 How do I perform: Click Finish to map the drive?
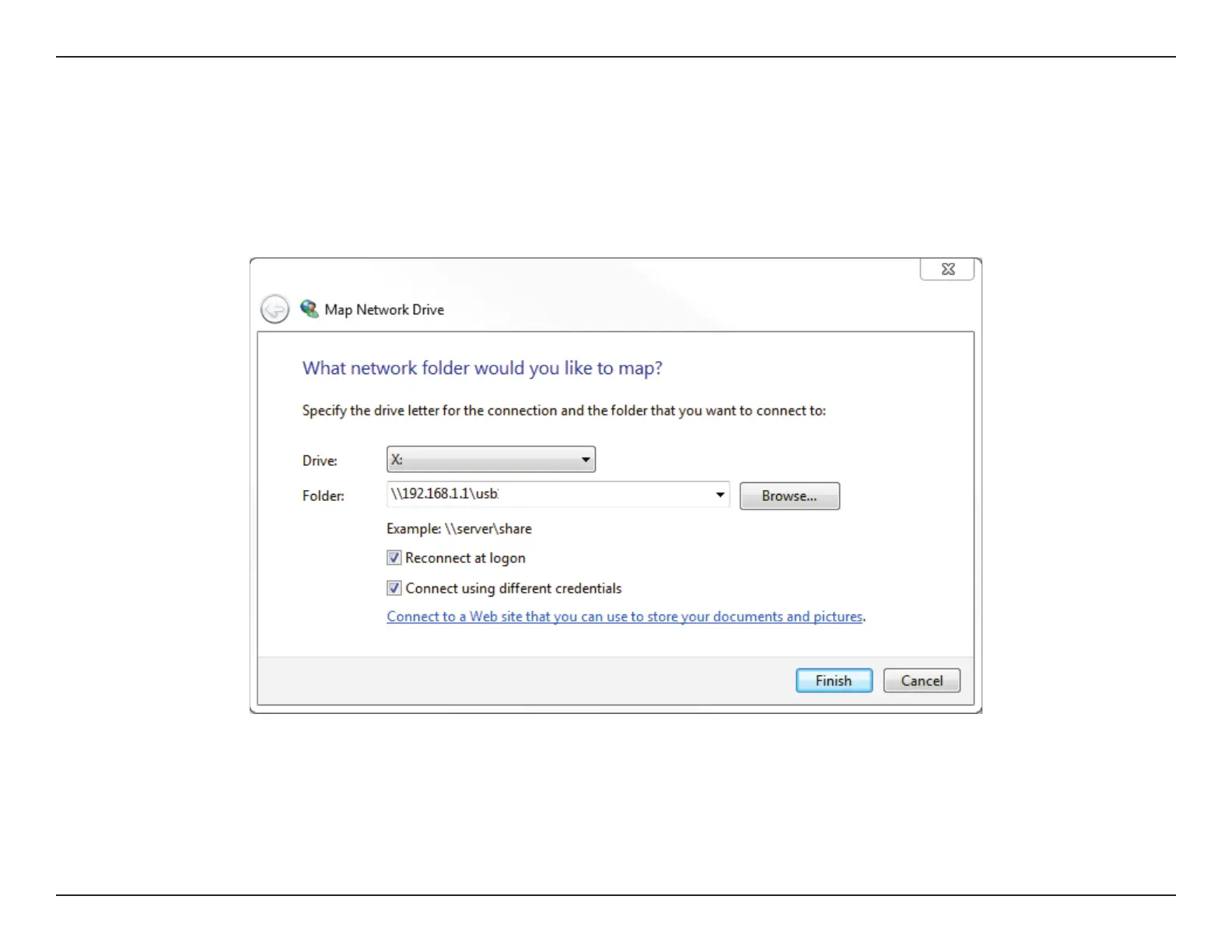[x=834, y=681]
